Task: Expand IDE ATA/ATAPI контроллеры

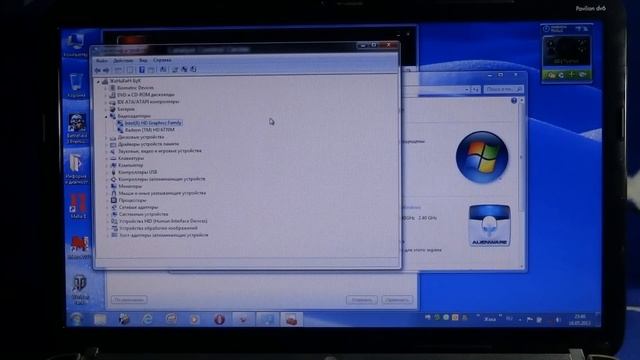Action: [x=107, y=102]
